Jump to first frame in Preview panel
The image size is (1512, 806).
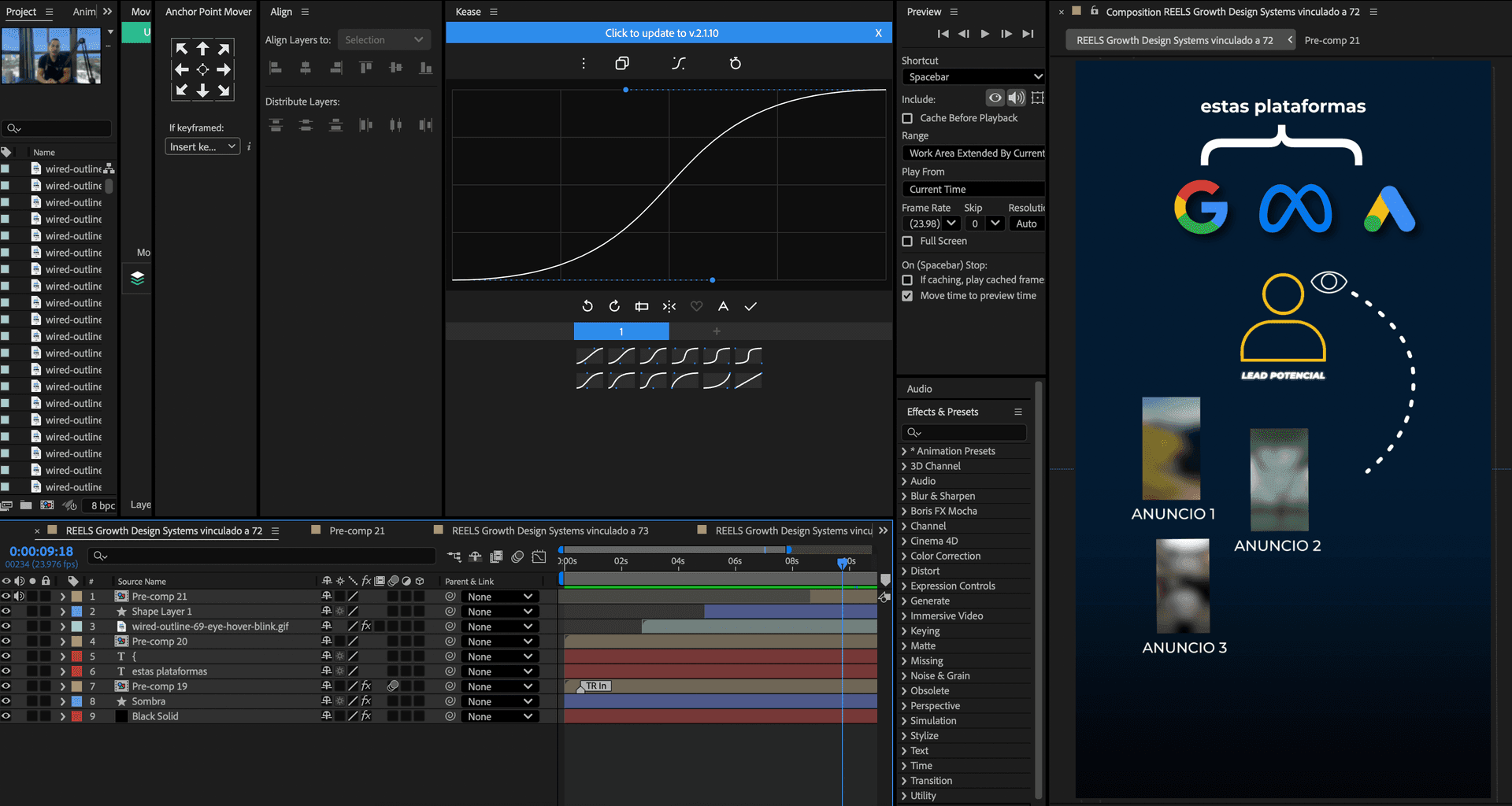(x=943, y=34)
